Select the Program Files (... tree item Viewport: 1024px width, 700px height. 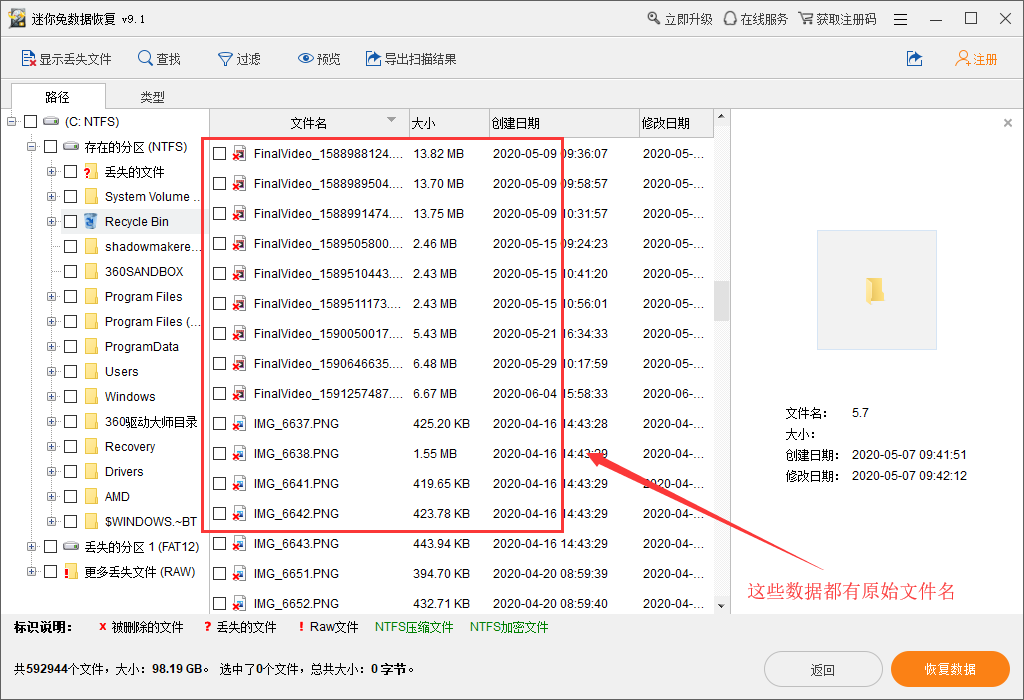pyautogui.click(x=153, y=322)
